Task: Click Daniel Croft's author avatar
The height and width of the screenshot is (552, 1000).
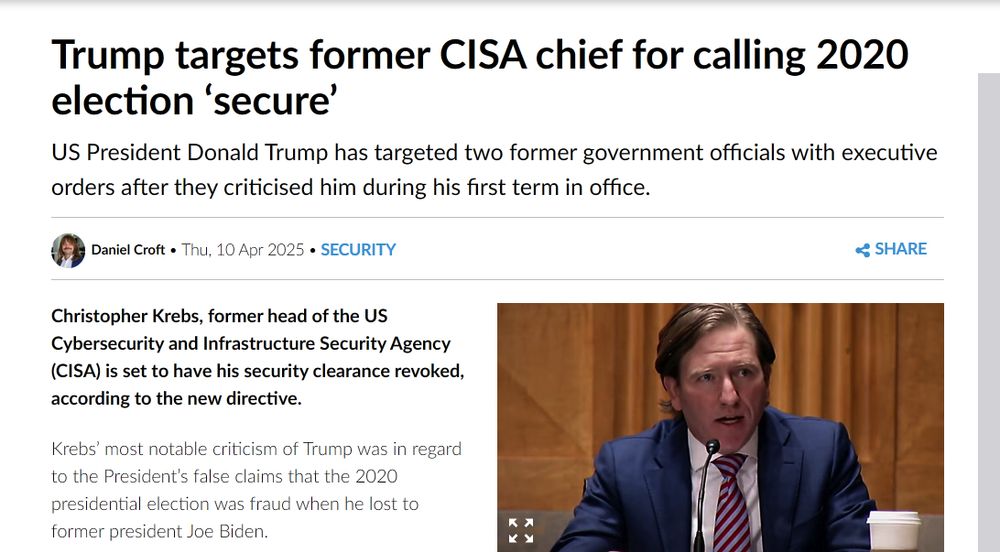Action: coord(68,250)
